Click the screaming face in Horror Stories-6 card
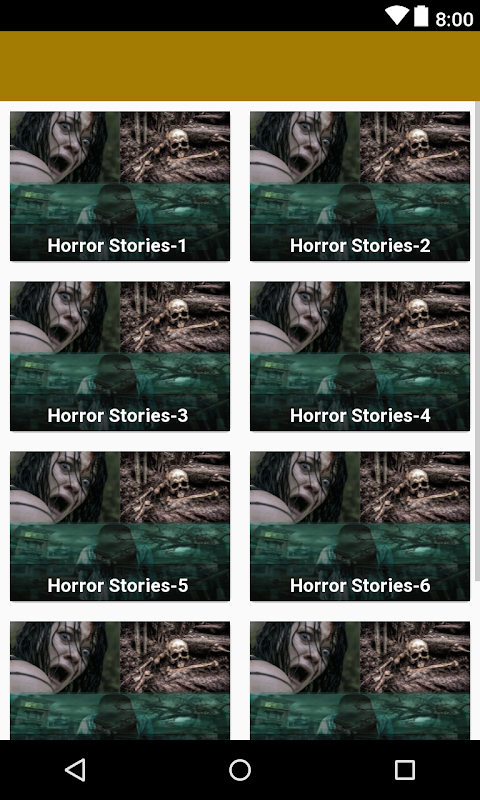This screenshot has width=480, height=800. [x=305, y=487]
